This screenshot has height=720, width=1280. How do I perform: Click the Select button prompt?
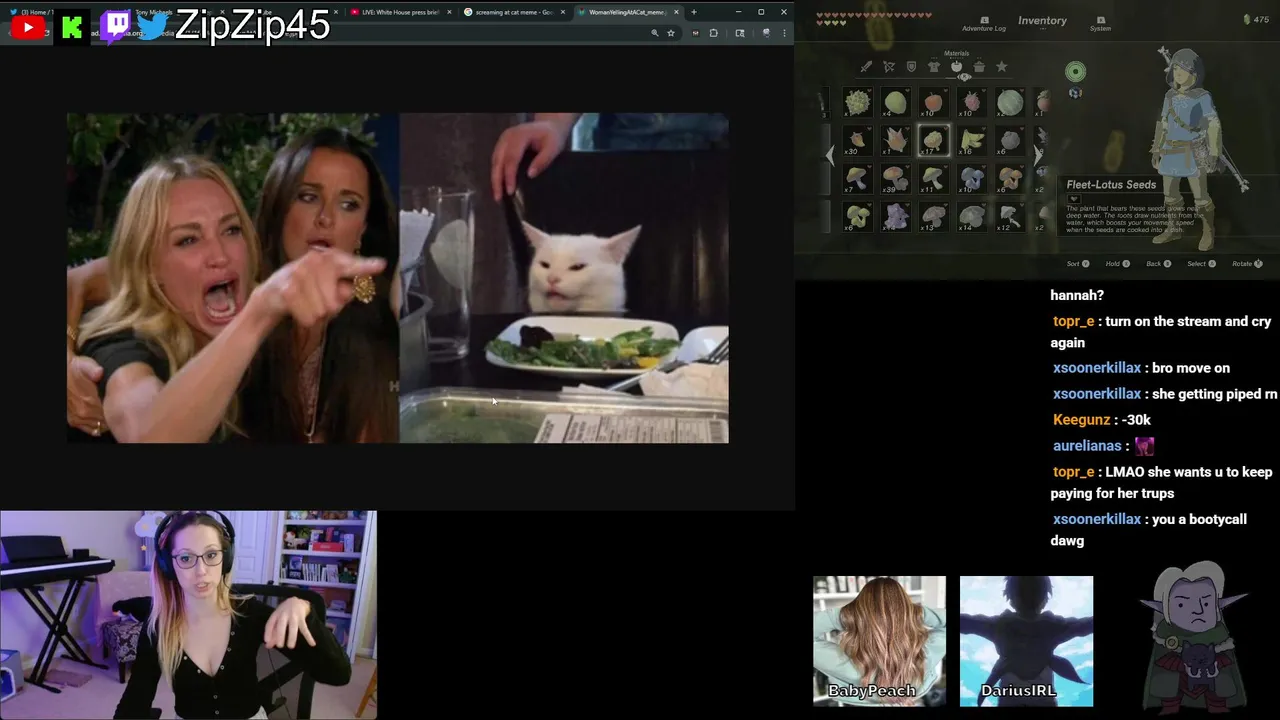(x=1201, y=264)
